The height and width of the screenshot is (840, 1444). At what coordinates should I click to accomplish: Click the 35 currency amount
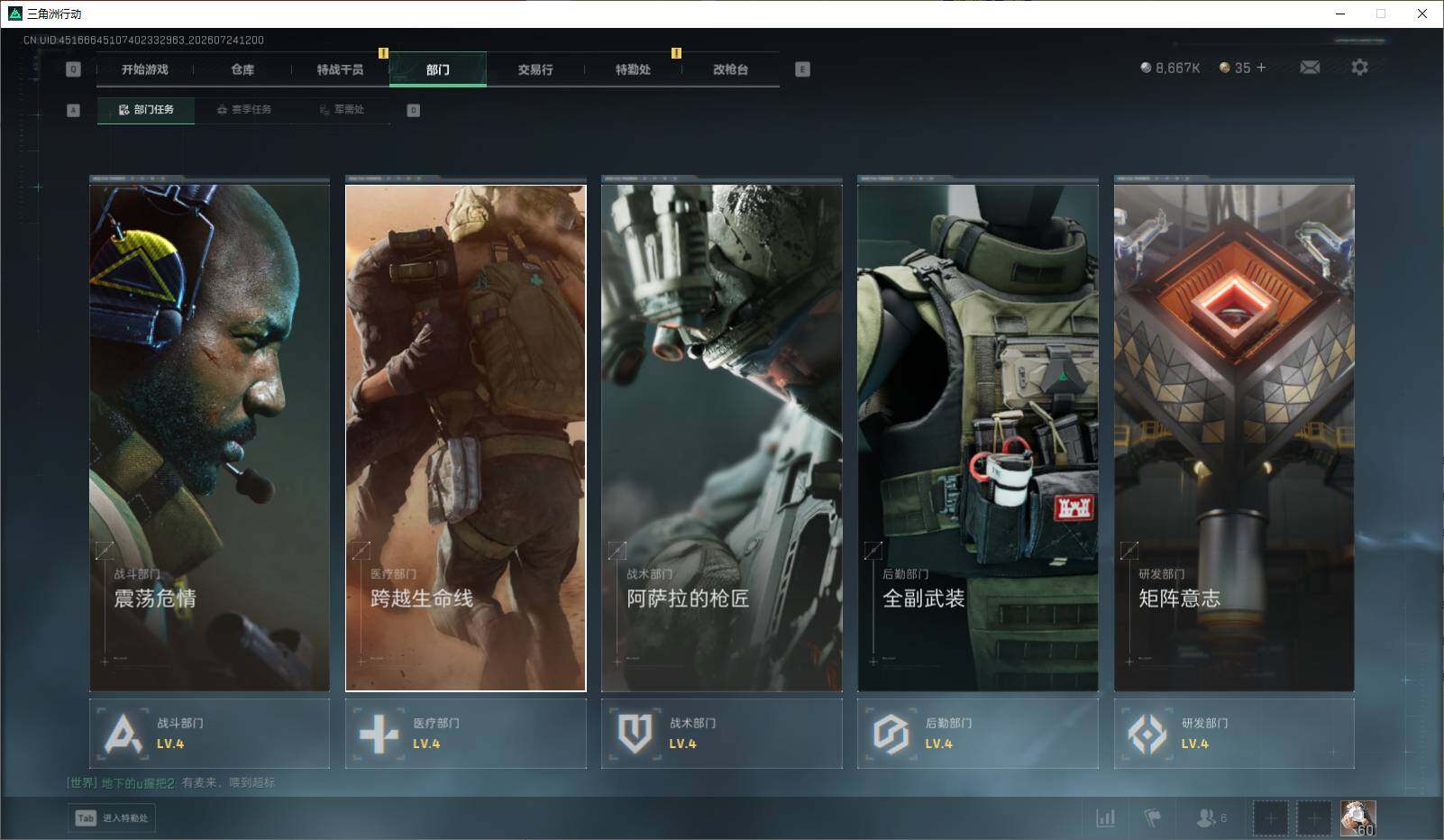(x=1242, y=68)
